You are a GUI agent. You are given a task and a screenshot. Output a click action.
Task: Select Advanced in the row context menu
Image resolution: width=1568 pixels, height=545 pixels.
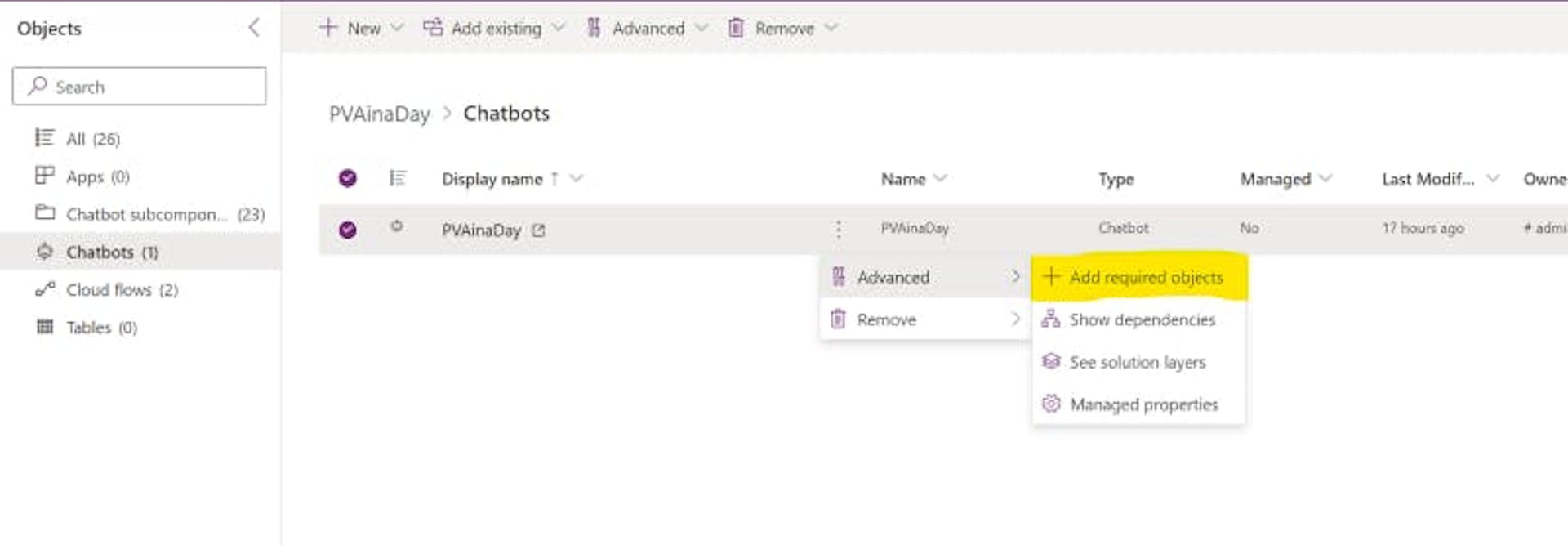pos(925,277)
